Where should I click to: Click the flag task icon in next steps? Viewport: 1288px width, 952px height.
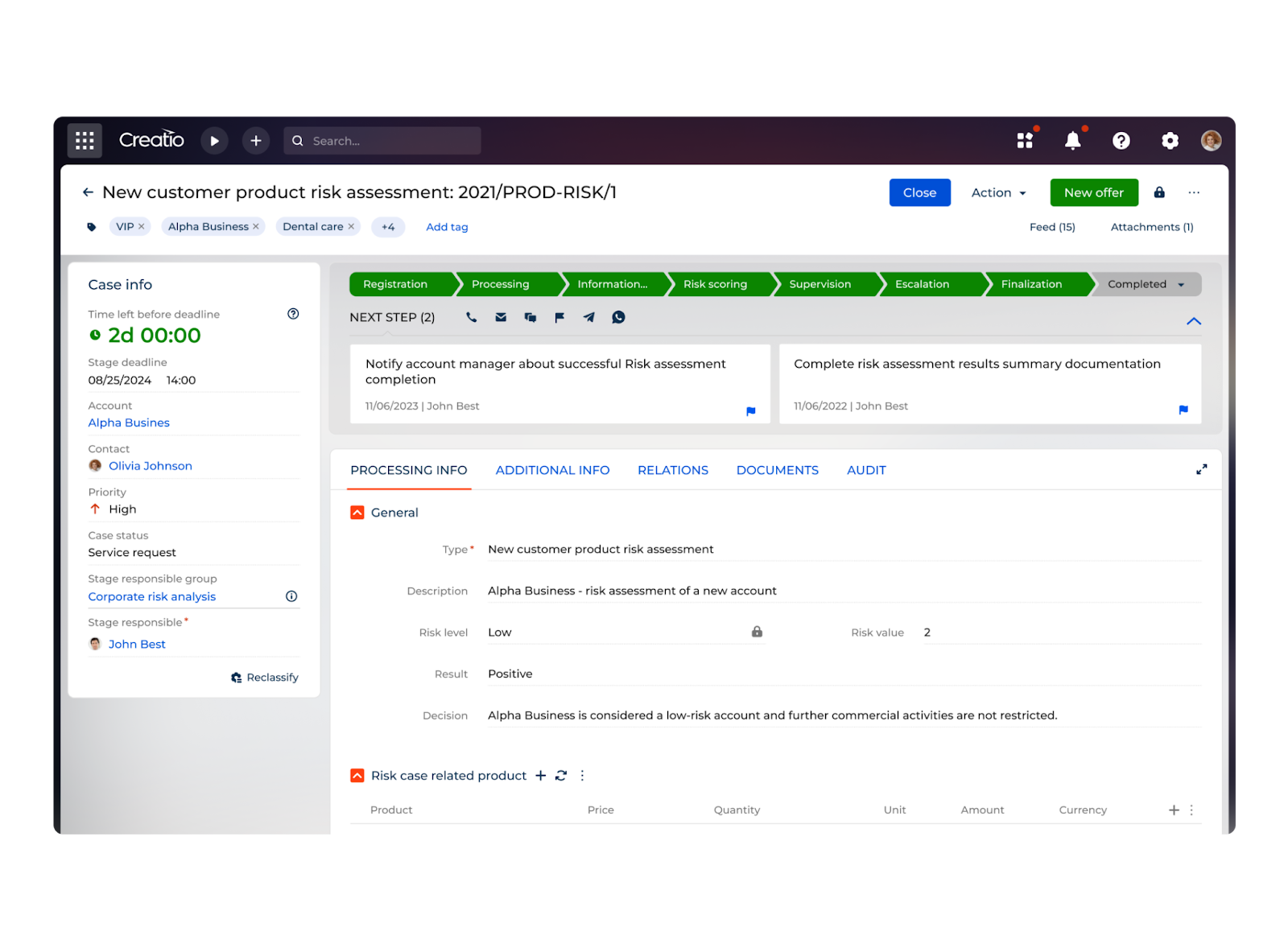pos(559,317)
